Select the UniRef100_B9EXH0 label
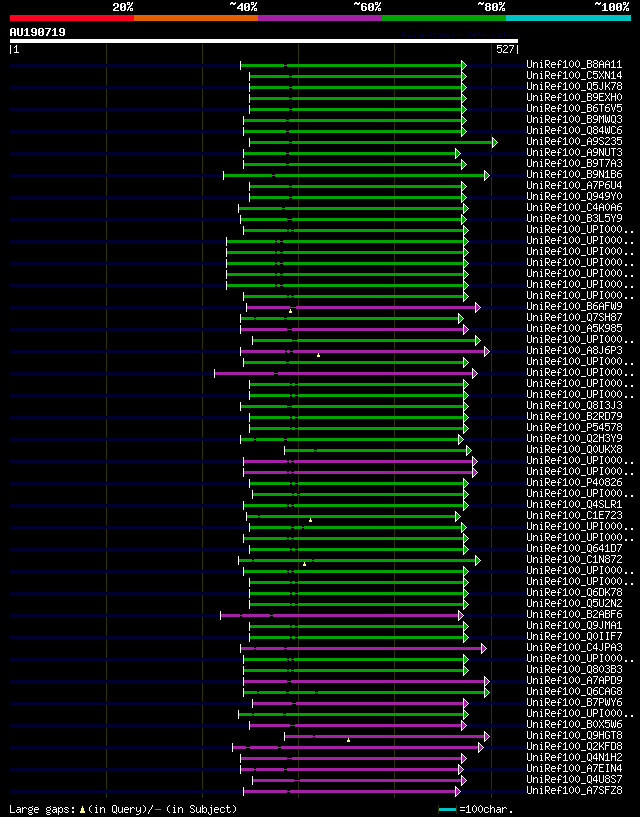 click(x=574, y=97)
